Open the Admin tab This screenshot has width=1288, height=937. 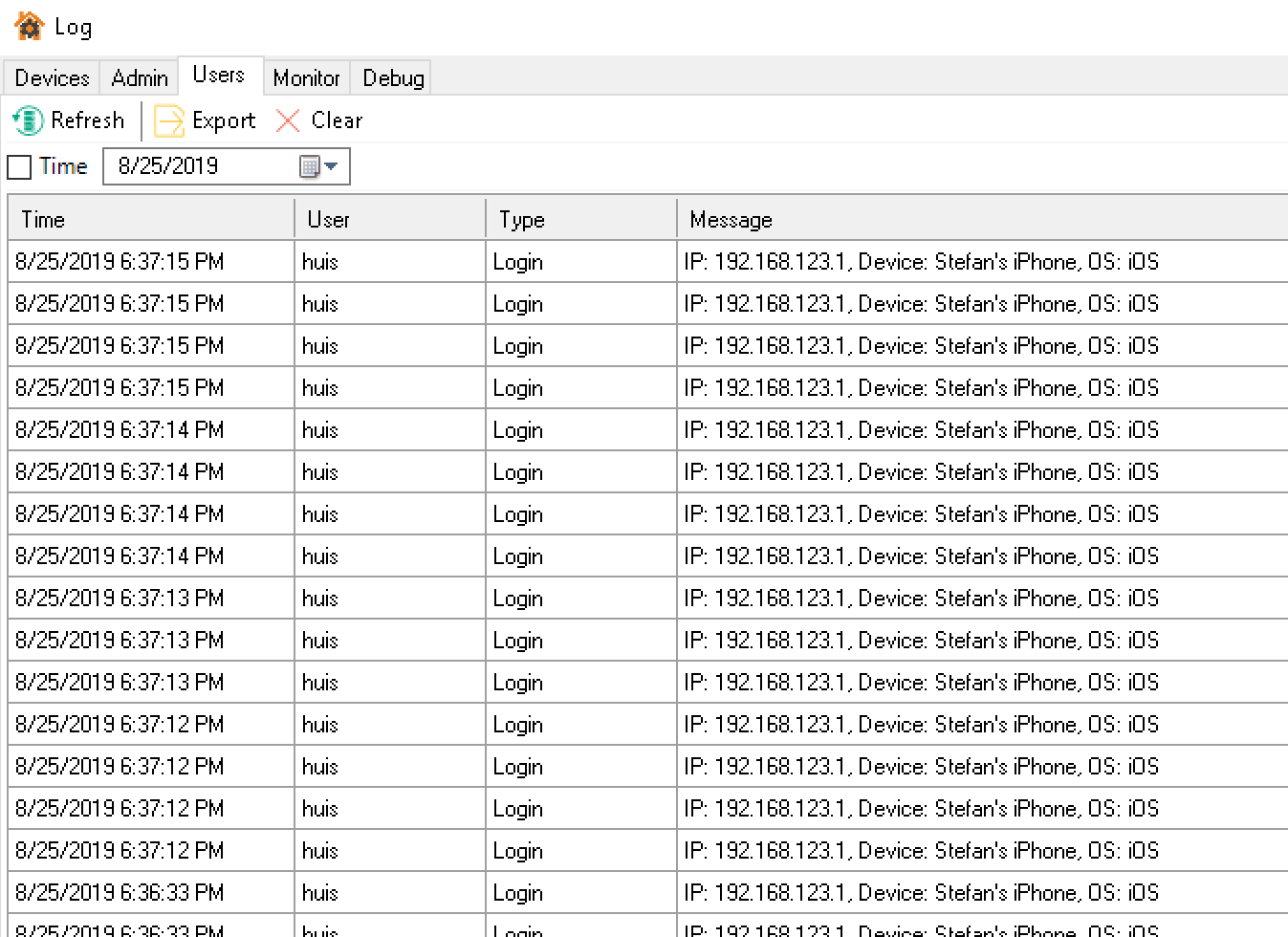[x=140, y=77]
